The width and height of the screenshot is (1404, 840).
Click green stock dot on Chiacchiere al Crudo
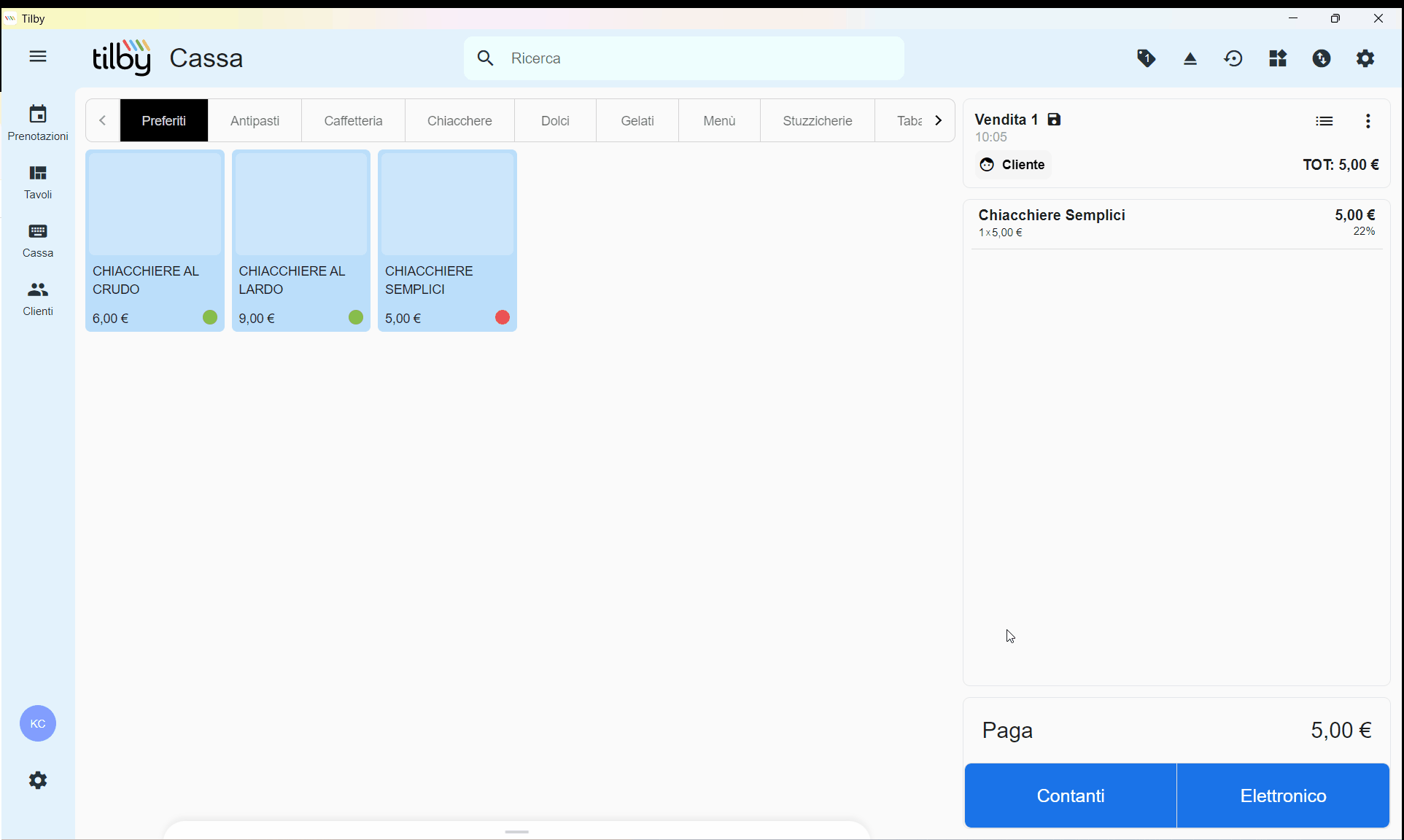[x=210, y=317]
